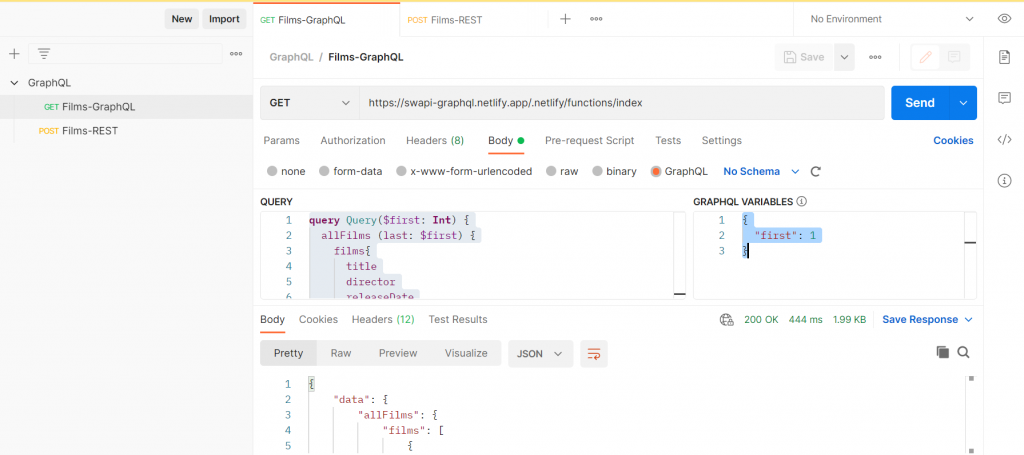Image resolution: width=1024 pixels, height=455 pixels.
Task: Select form-data body type radio
Action: (x=324, y=172)
